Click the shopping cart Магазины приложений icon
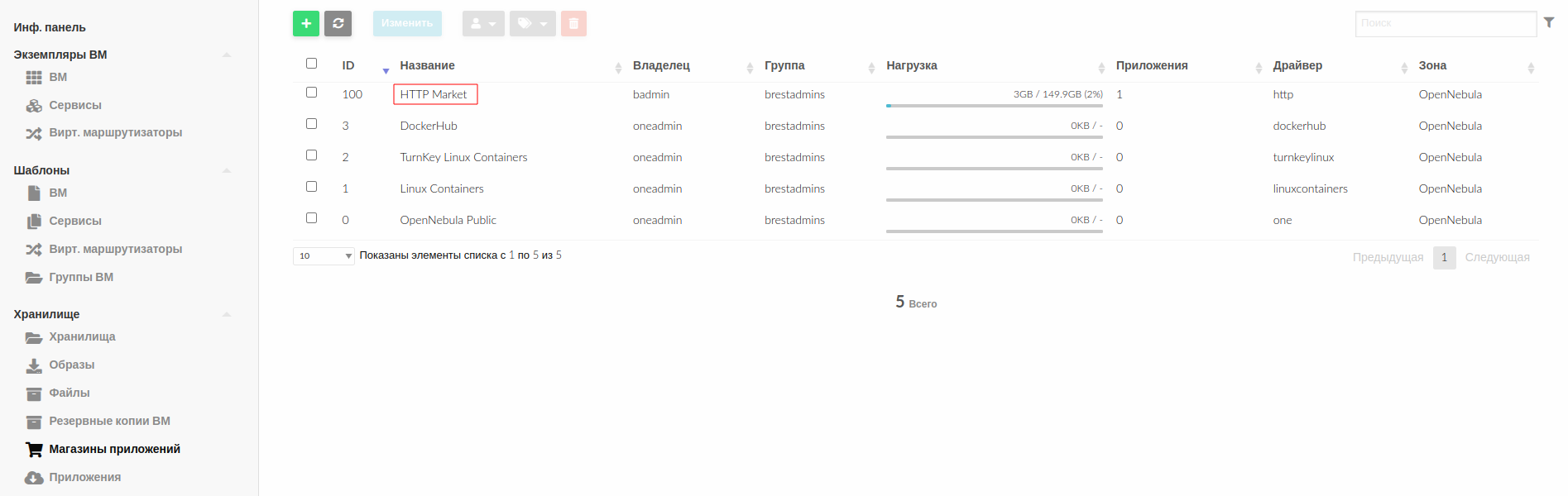This screenshot has width=1568, height=496. [x=34, y=450]
